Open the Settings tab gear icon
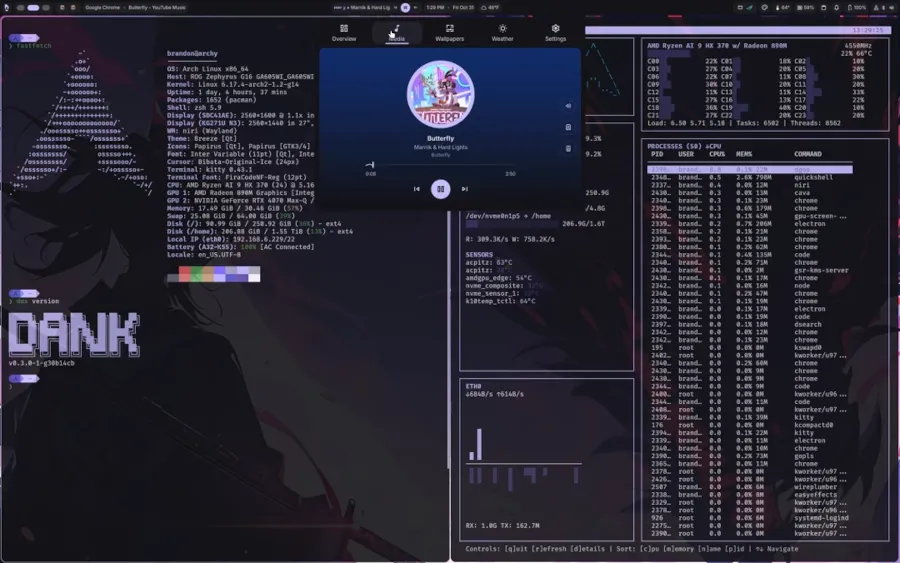The height and width of the screenshot is (563, 900). [x=555, y=28]
